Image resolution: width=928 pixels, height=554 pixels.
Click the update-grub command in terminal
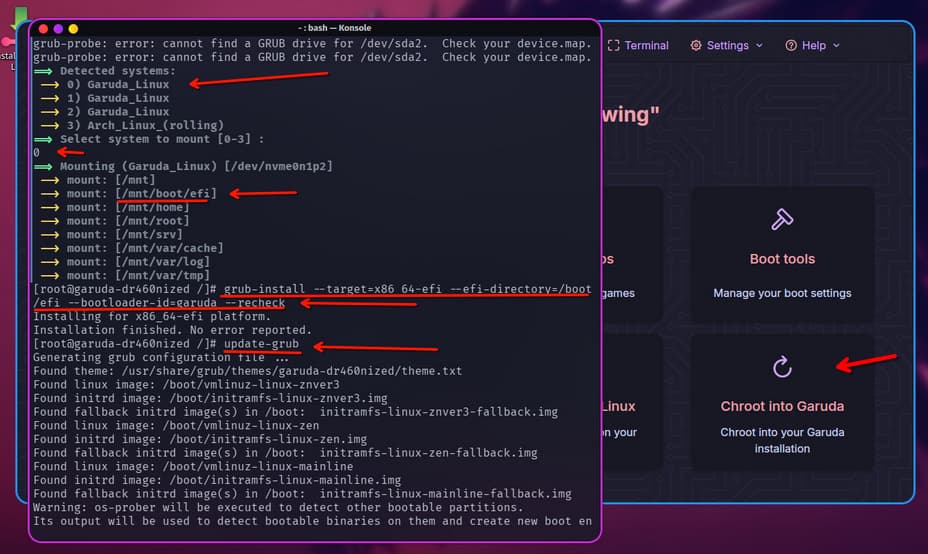point(261,344)
